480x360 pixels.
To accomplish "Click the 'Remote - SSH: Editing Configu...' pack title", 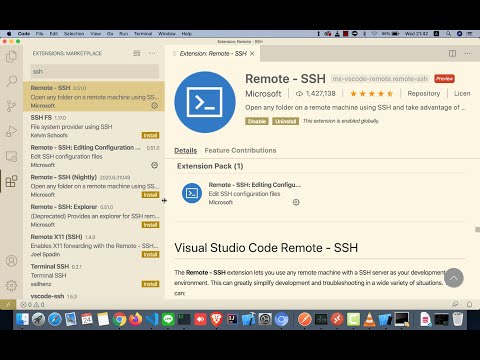I will pos(255,185).
